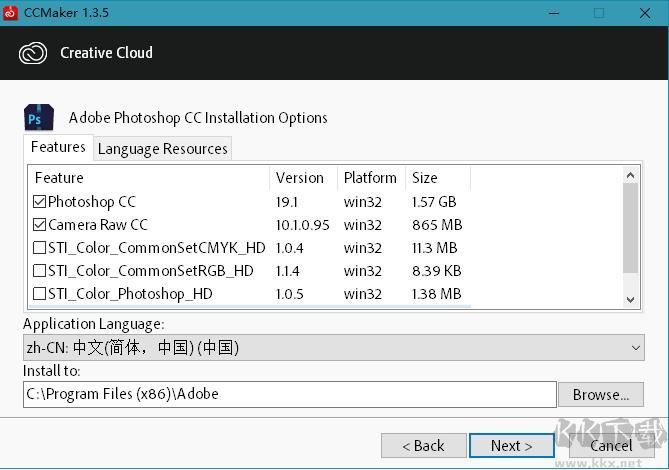Uncheck the Camera Raw CC checkbox
Image resolution: width=669 pixels, height=470 pixels.
pyautogui.click(x=40, y=225)
